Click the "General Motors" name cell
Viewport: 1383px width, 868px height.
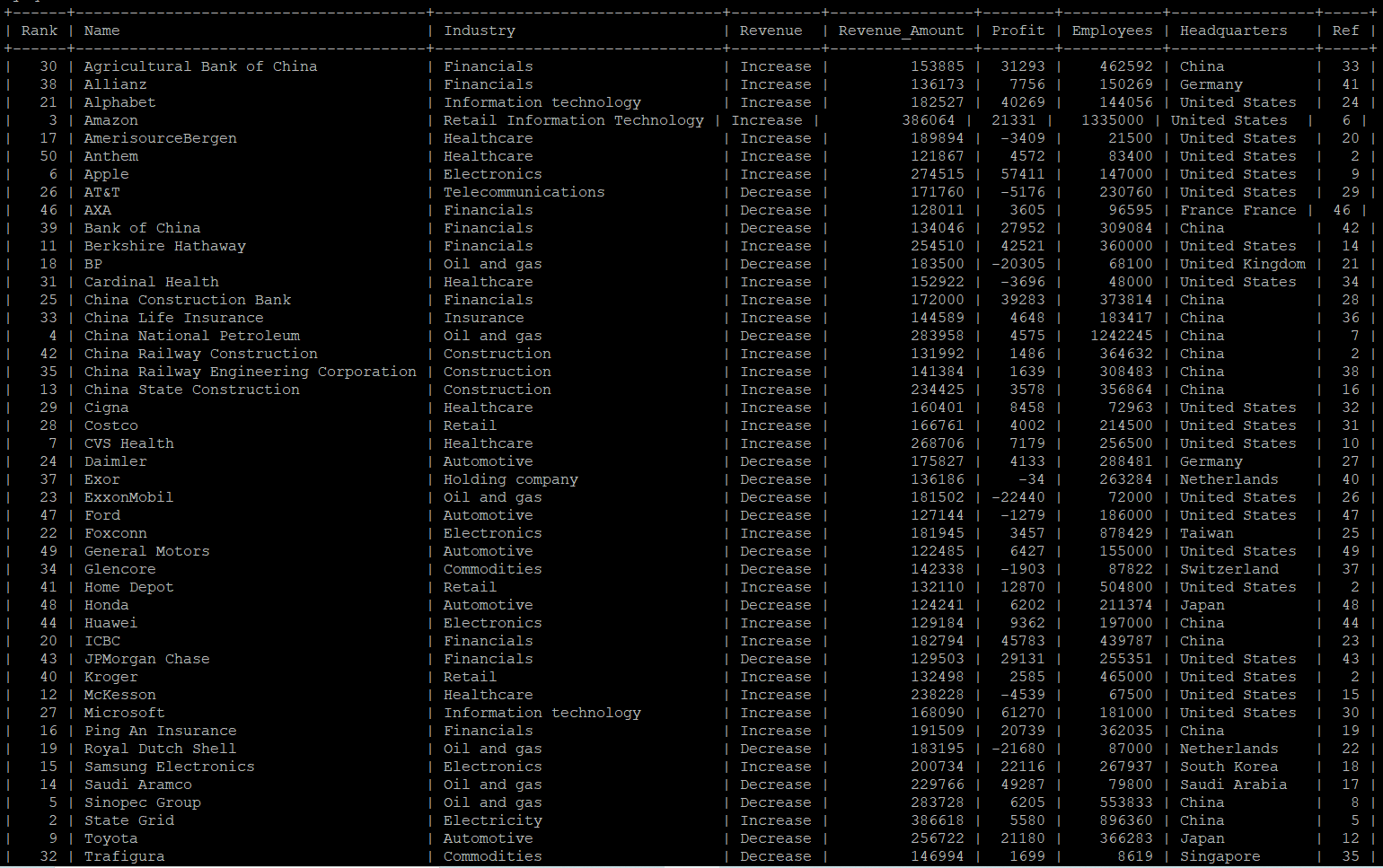tap(146, 551)
